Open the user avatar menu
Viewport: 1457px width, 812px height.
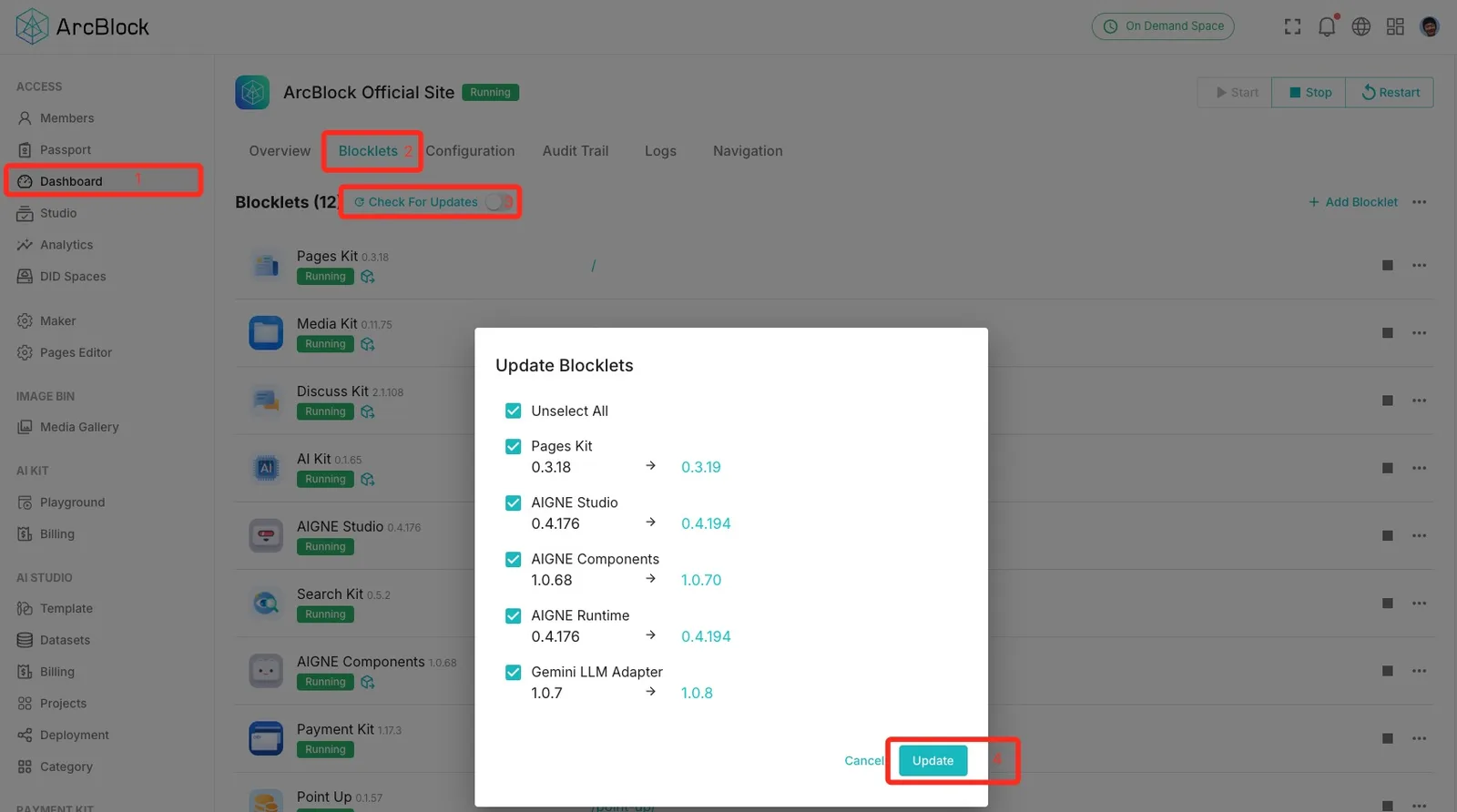1430,26
